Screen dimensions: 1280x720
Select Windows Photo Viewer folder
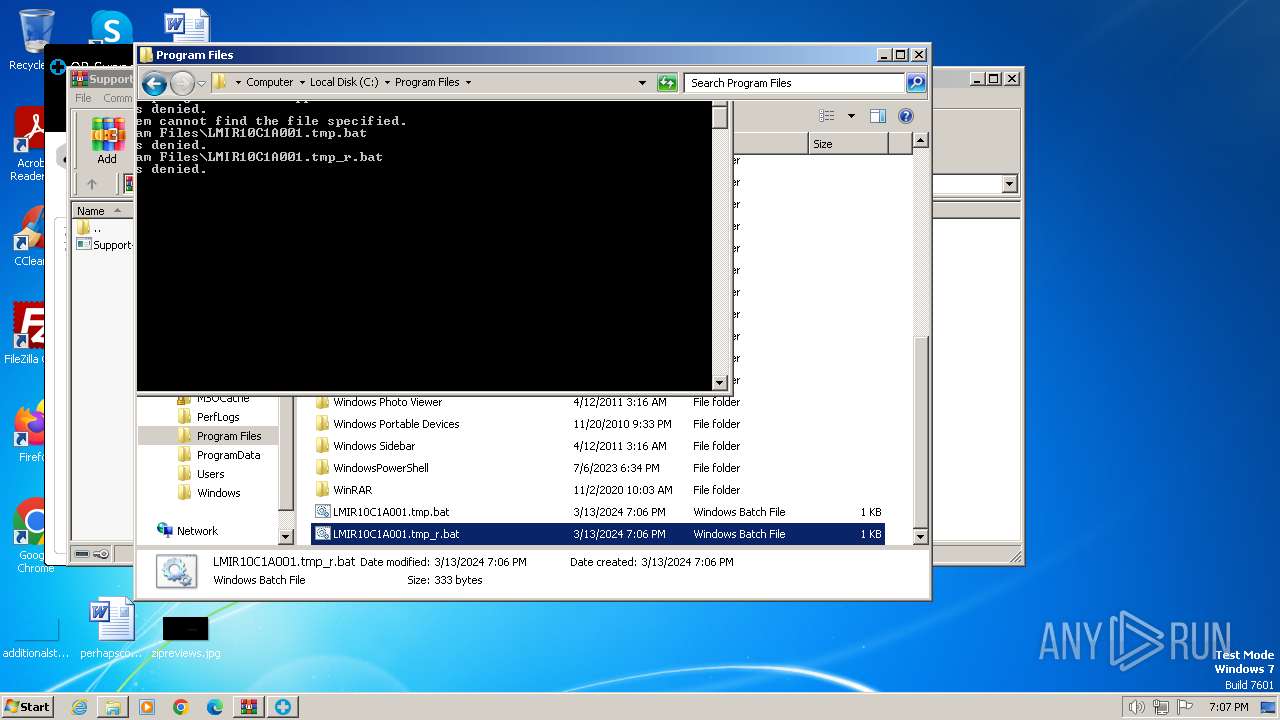[598, 402]
